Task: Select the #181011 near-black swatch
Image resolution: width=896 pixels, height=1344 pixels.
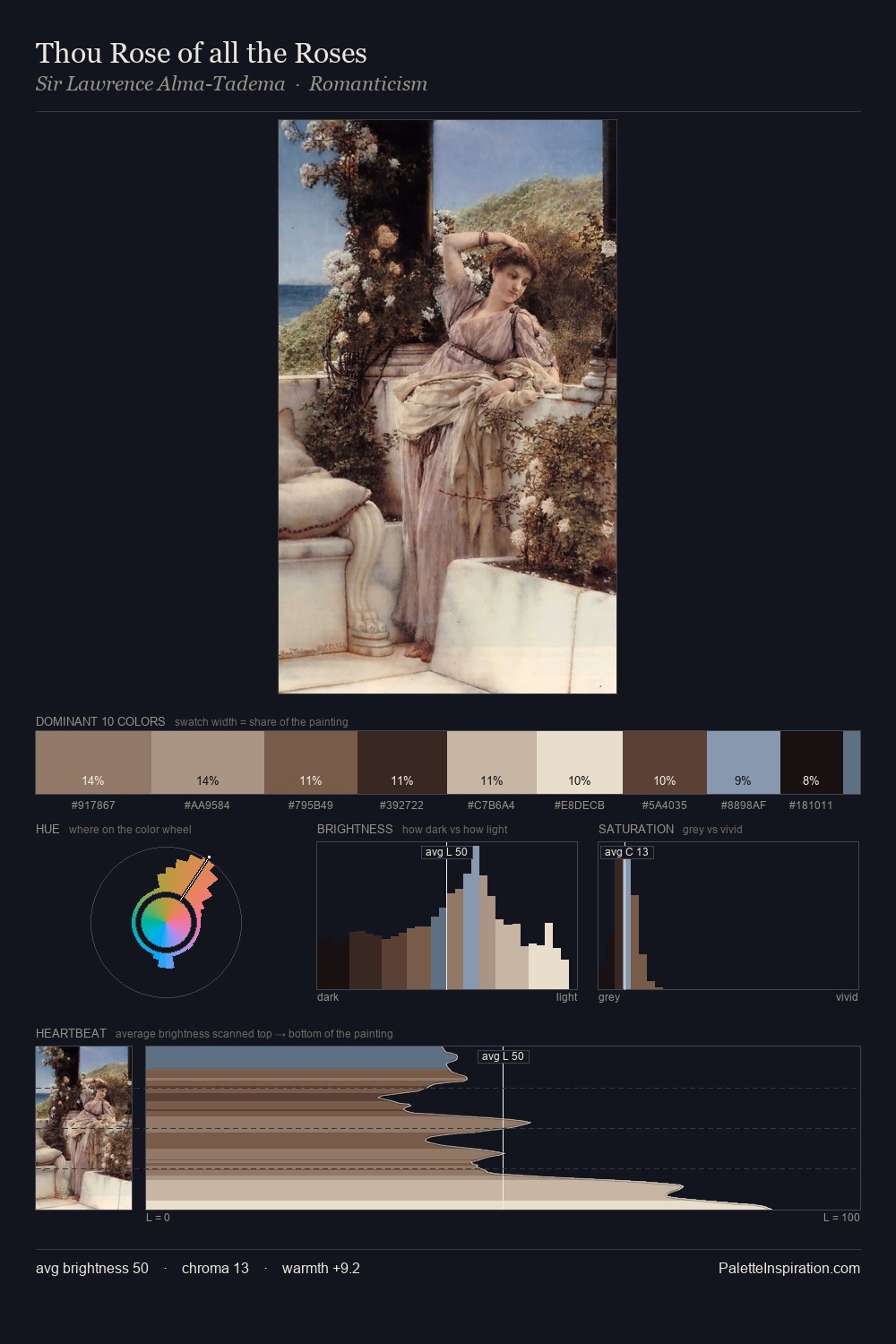Action: pyautogui.click(x=812, y=762)
